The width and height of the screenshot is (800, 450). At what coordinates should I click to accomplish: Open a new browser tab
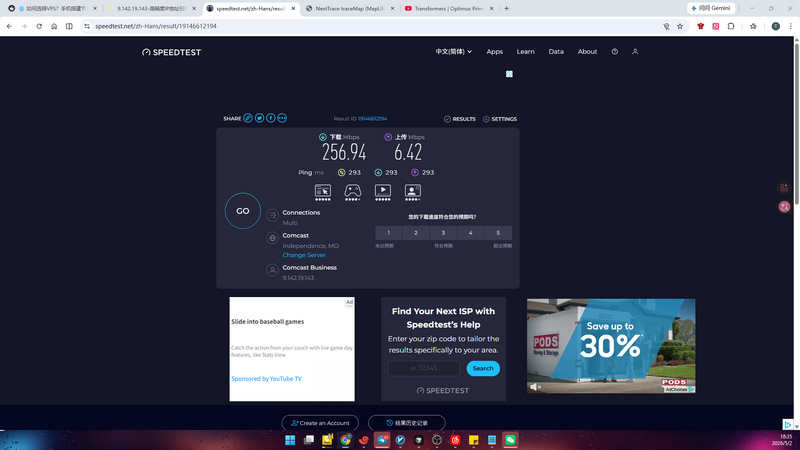[x=507, y=9]
